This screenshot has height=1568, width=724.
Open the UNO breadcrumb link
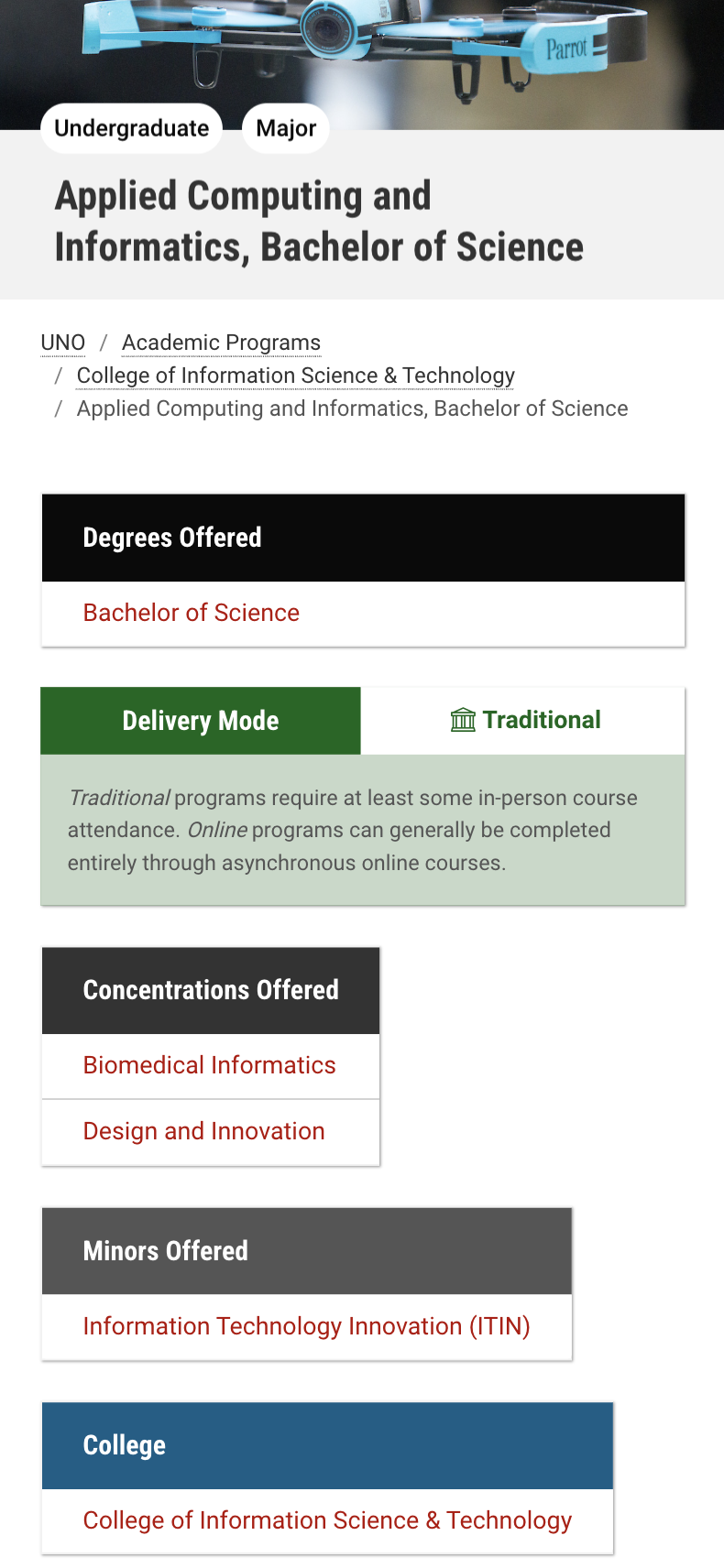(63, 343)
